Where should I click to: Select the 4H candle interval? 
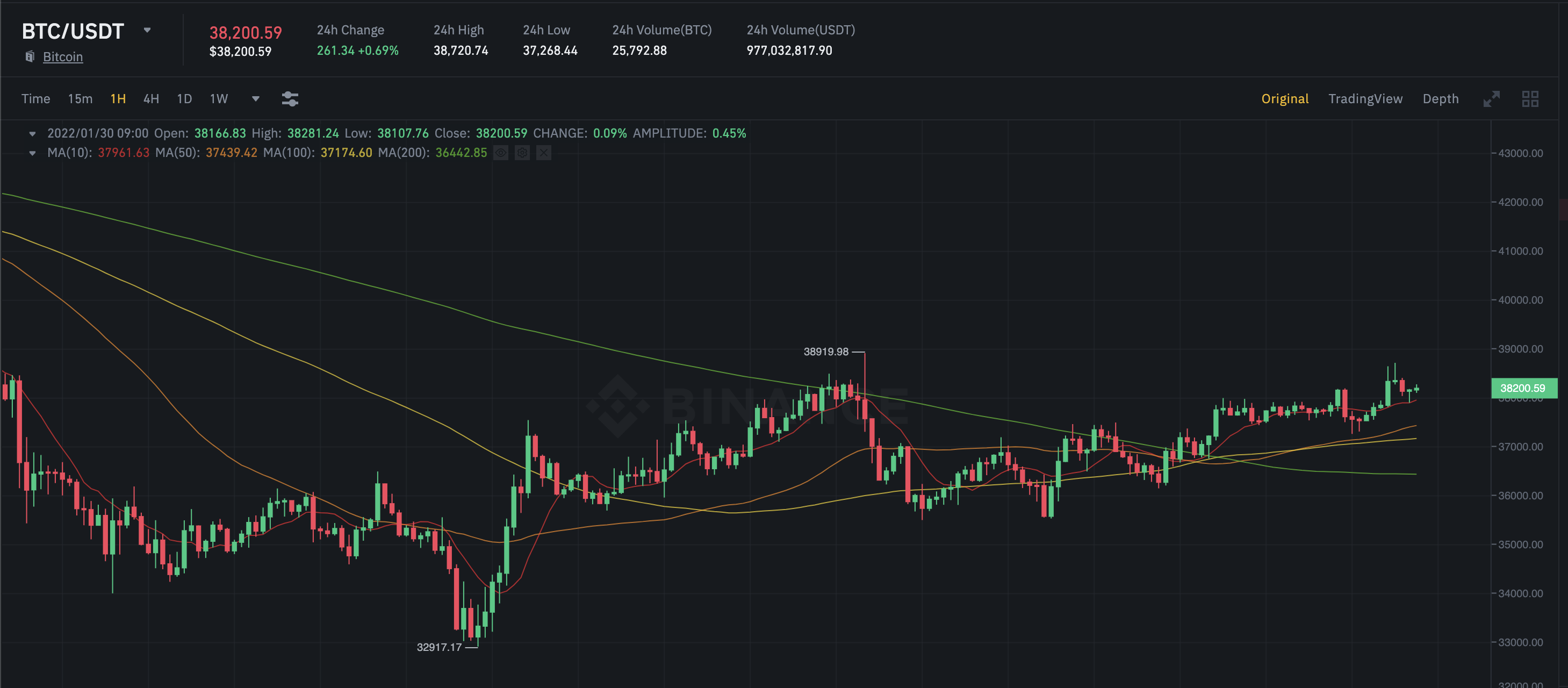tap(151, 99)
